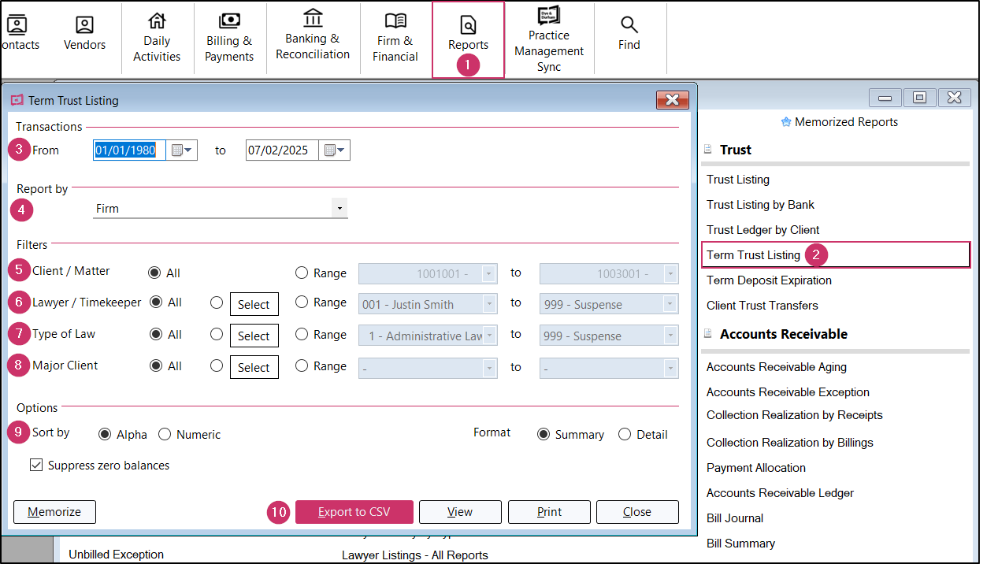Screen dimensions: 981x564
Task: Open Client range start 1001001 dropdown
Action: tap(489, 274)
